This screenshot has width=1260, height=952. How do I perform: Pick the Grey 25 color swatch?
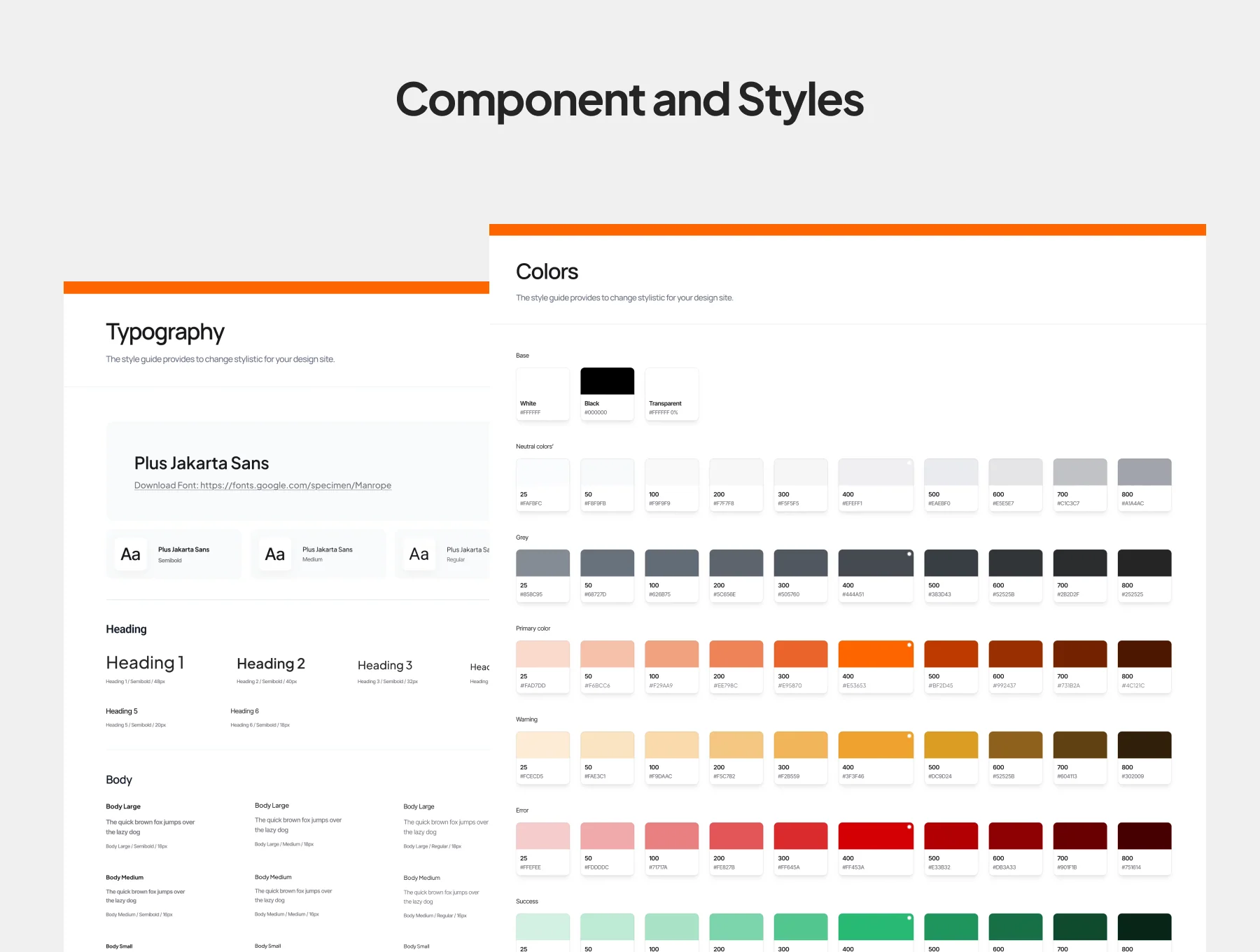click(x=542, y=576)
